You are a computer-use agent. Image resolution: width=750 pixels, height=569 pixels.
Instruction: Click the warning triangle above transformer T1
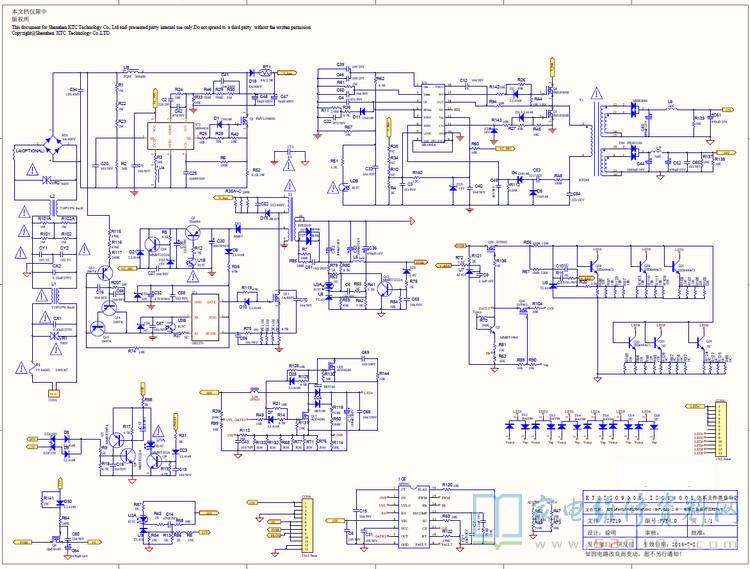[596, 93]
